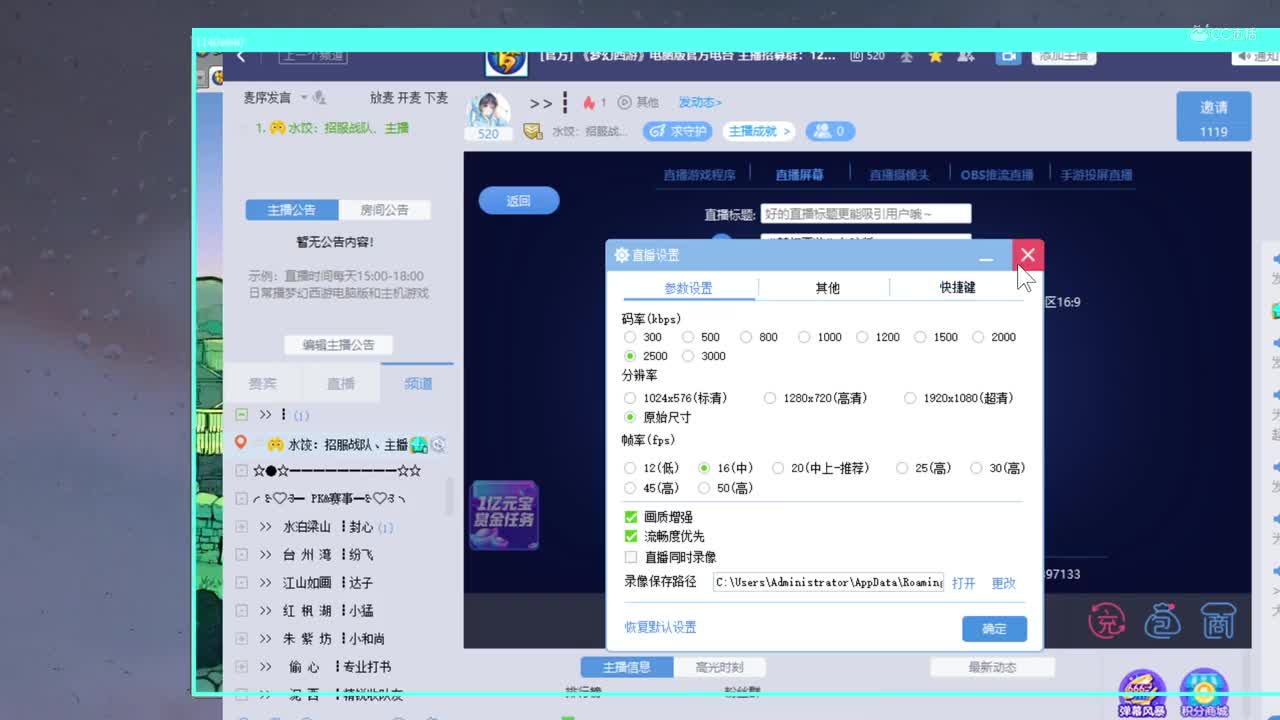Click the 返回 button
Screen dimensions: 1280x720
[519, 201]
